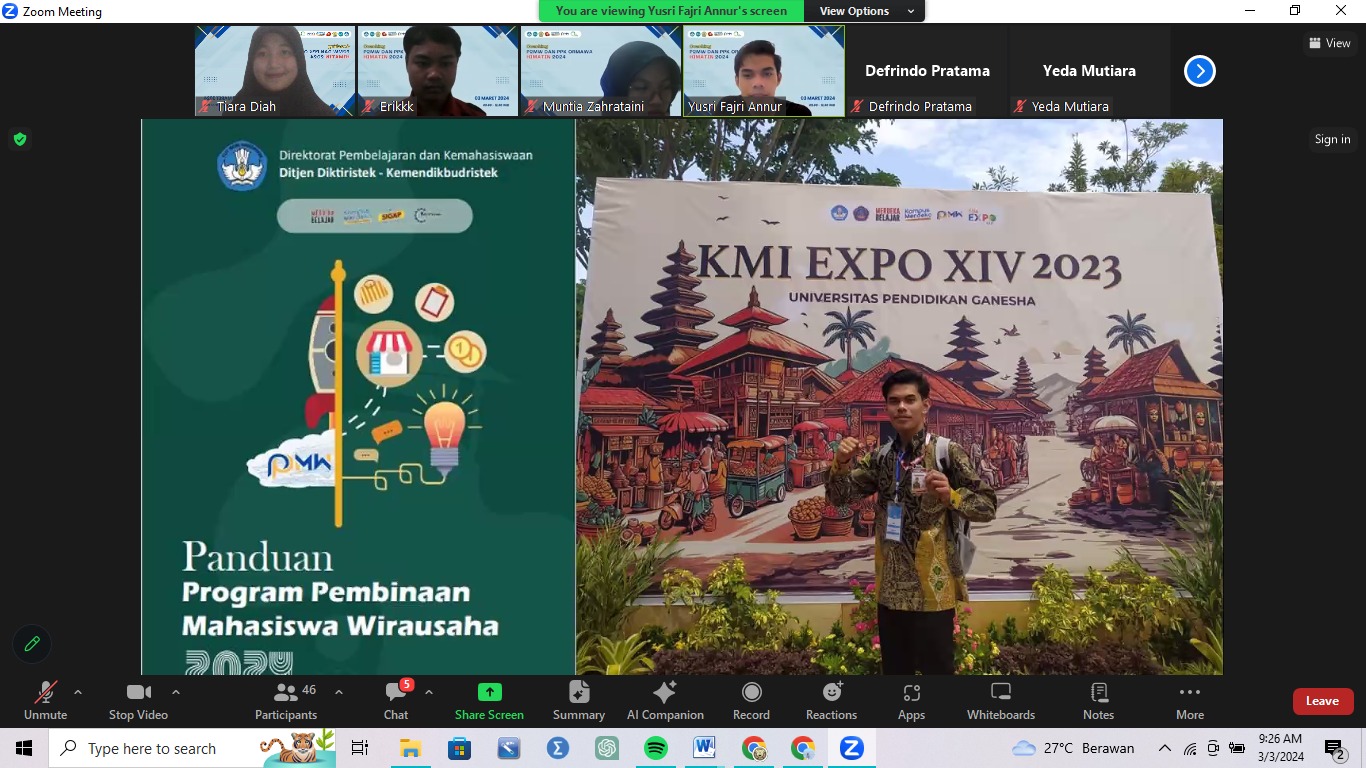Start recording with the Record button
Screen dimensions: 1366x768
point(751,700)
